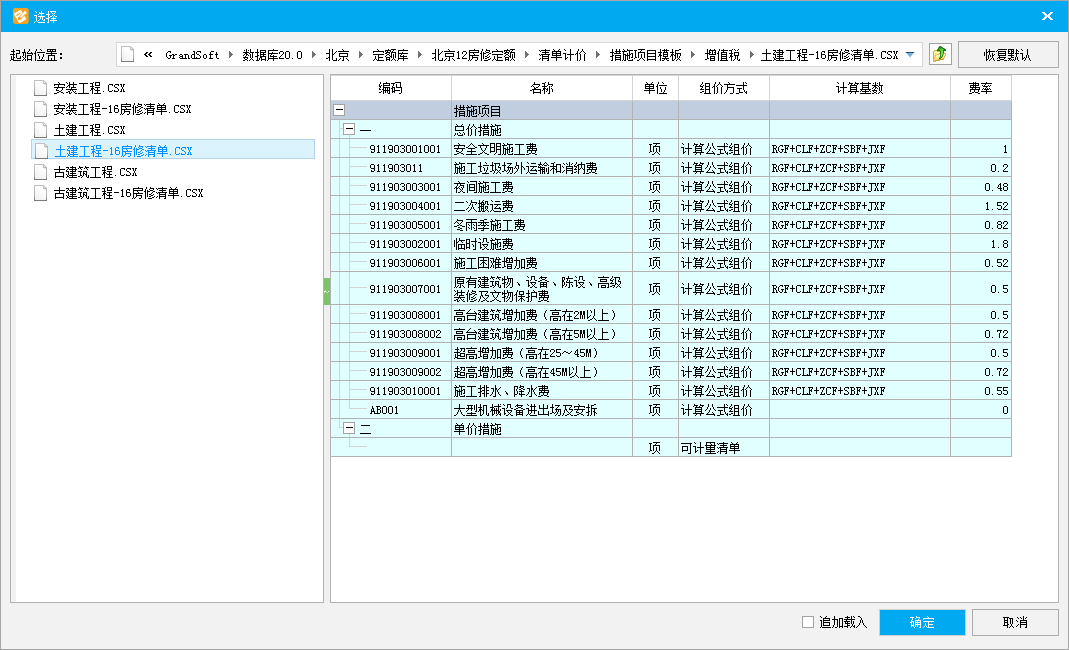Click the file icon of 土建工程.CSX

pos(41,130)
